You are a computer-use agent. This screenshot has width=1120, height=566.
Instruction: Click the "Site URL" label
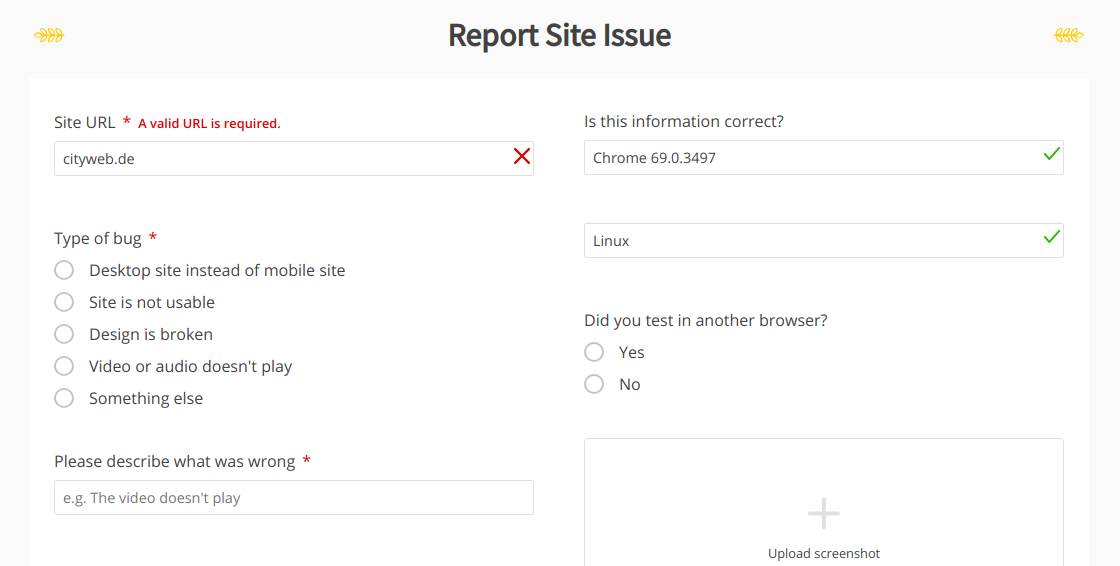(84, 122)
